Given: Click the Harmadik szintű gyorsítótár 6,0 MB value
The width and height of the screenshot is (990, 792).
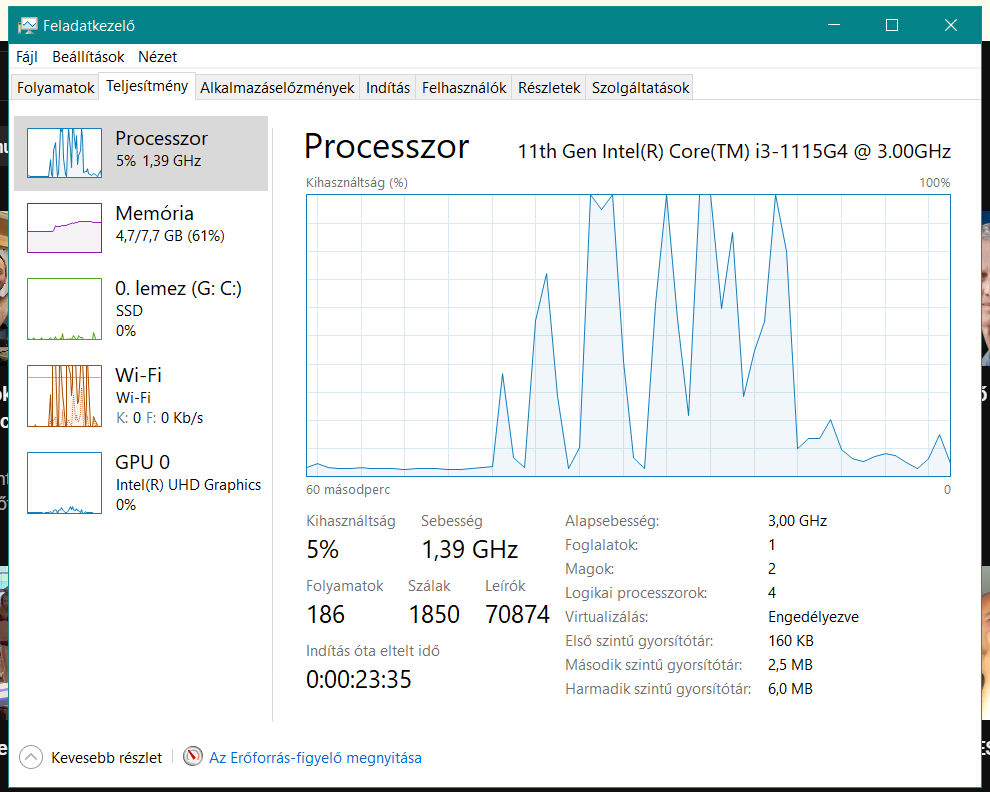Looking at the screenshot, I should (x=790, y=689).
